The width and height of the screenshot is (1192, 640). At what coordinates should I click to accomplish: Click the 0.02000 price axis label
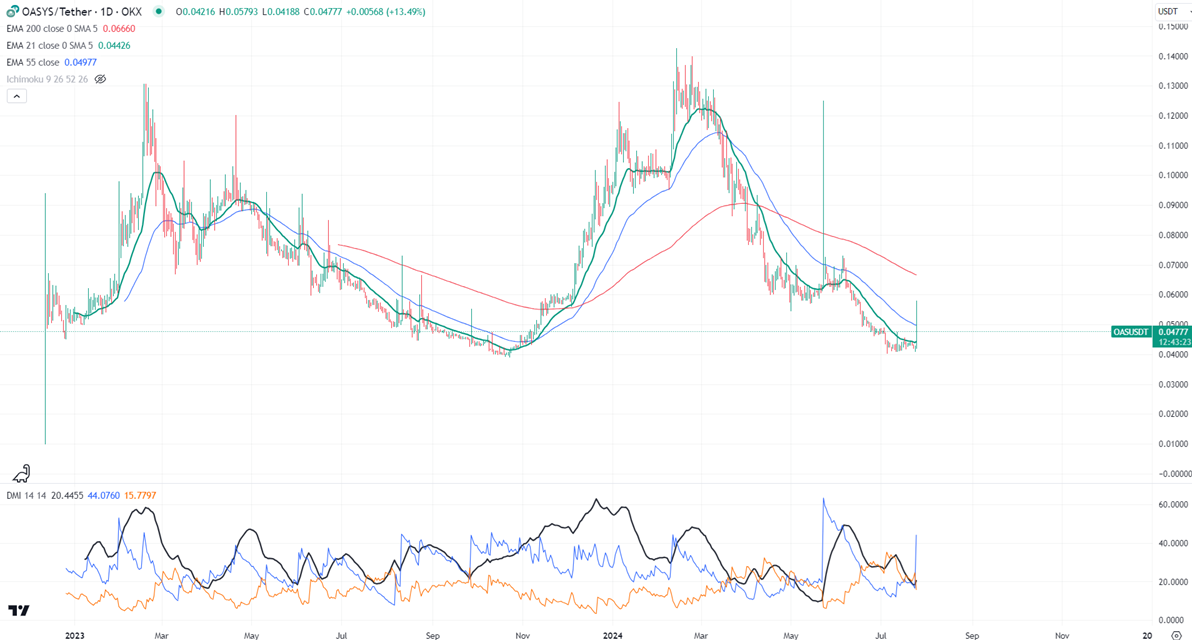pyautogui.click(x=1173, y=414)
